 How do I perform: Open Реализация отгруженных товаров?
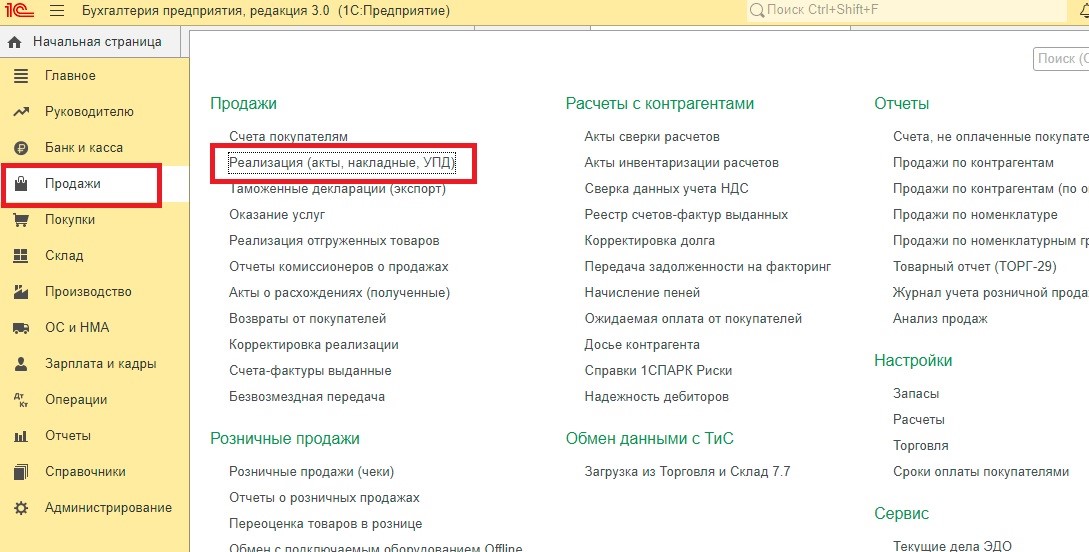pyautogui.click(x=334, y=241)
